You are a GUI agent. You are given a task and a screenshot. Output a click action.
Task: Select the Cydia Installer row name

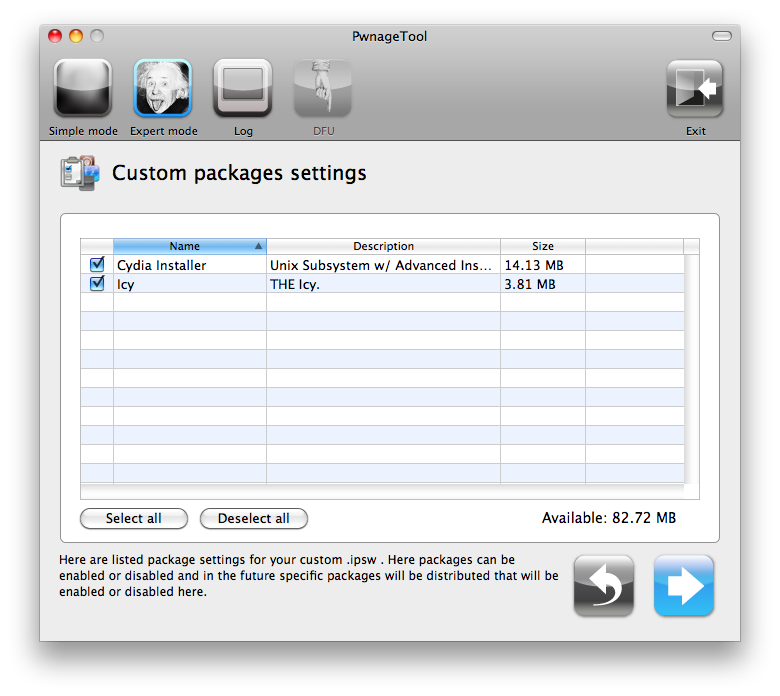tap(162, 265)
